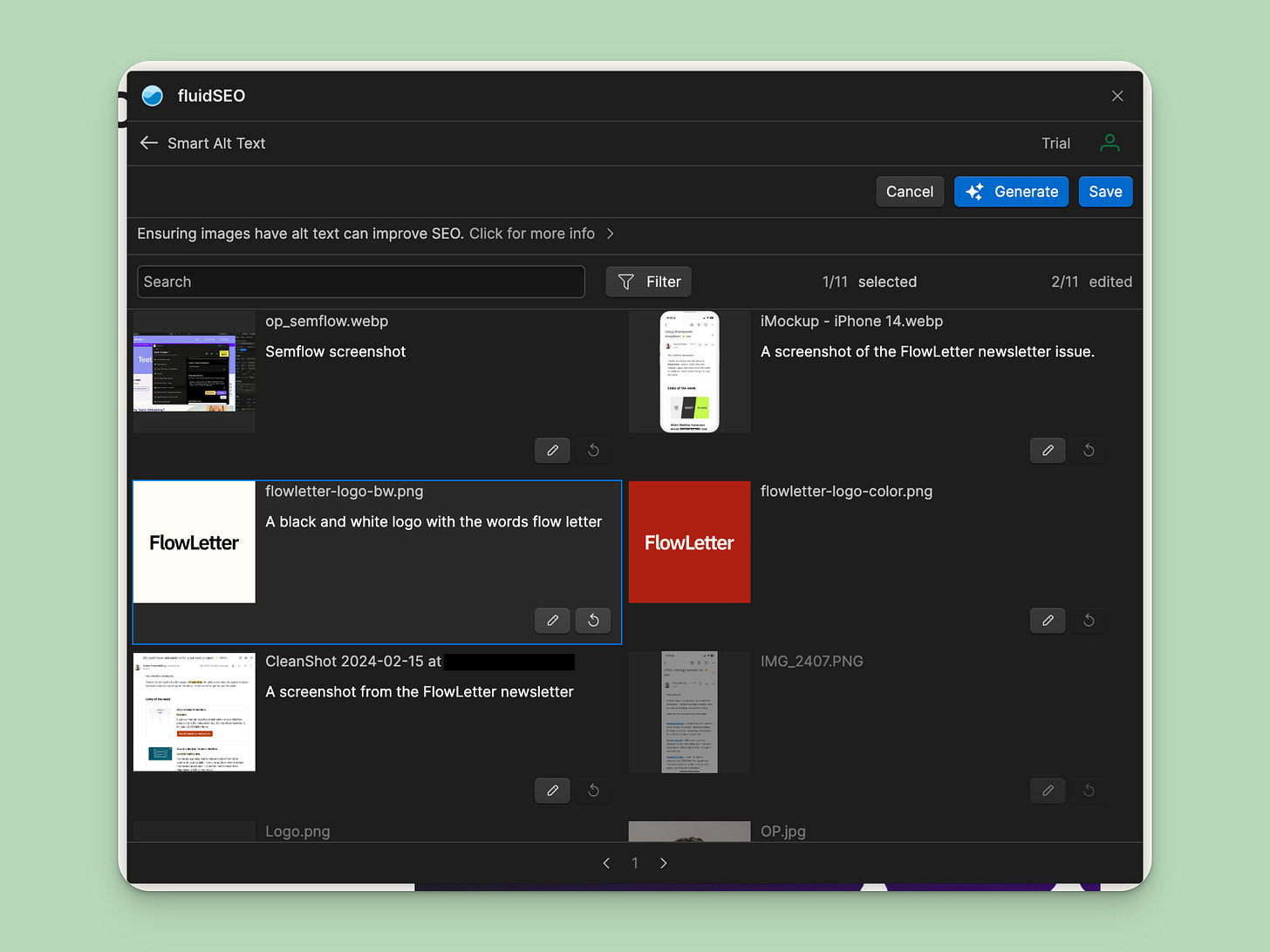Screen dimensions: 1270x952
Task: Go back using the Smart Alt Text arrow
Action: coord(149,143)
